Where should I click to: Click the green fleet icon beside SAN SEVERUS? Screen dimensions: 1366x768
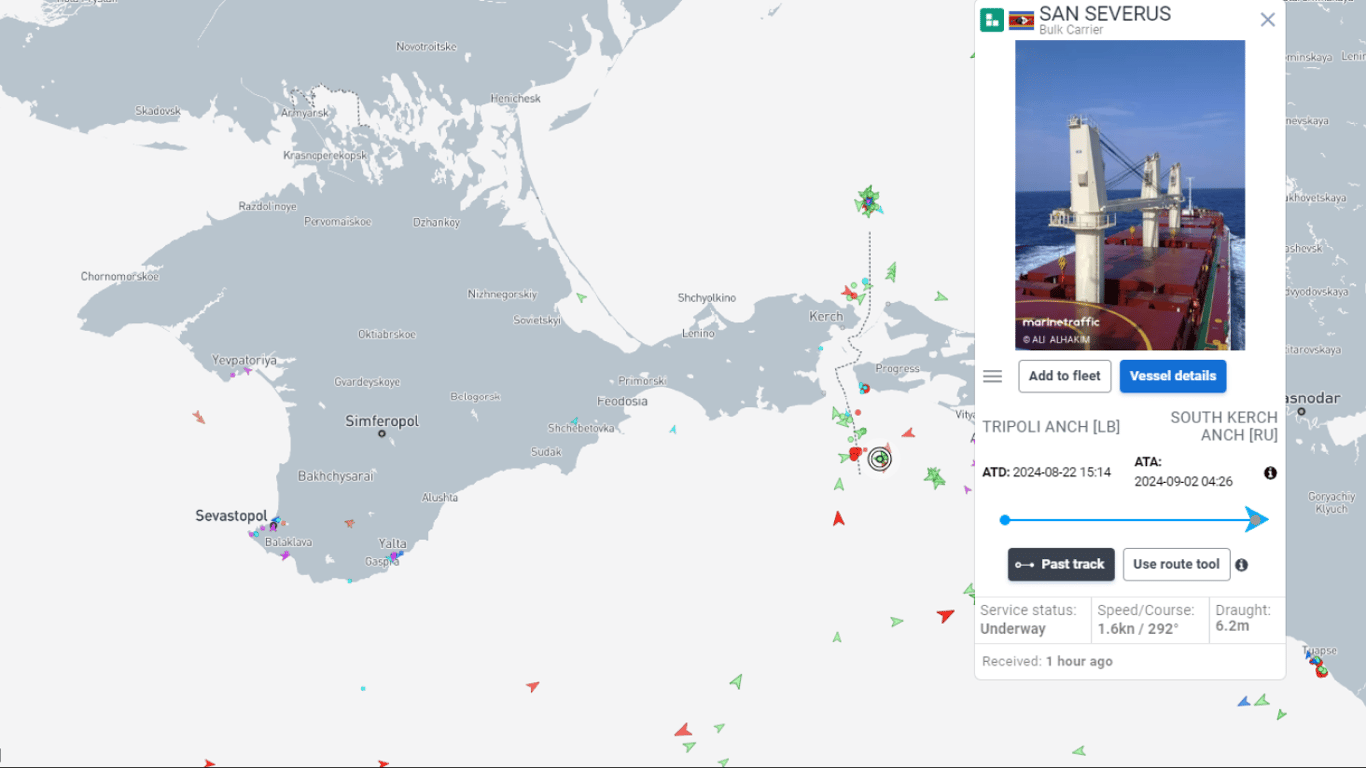pyautogui.click(x=991, y=20)
